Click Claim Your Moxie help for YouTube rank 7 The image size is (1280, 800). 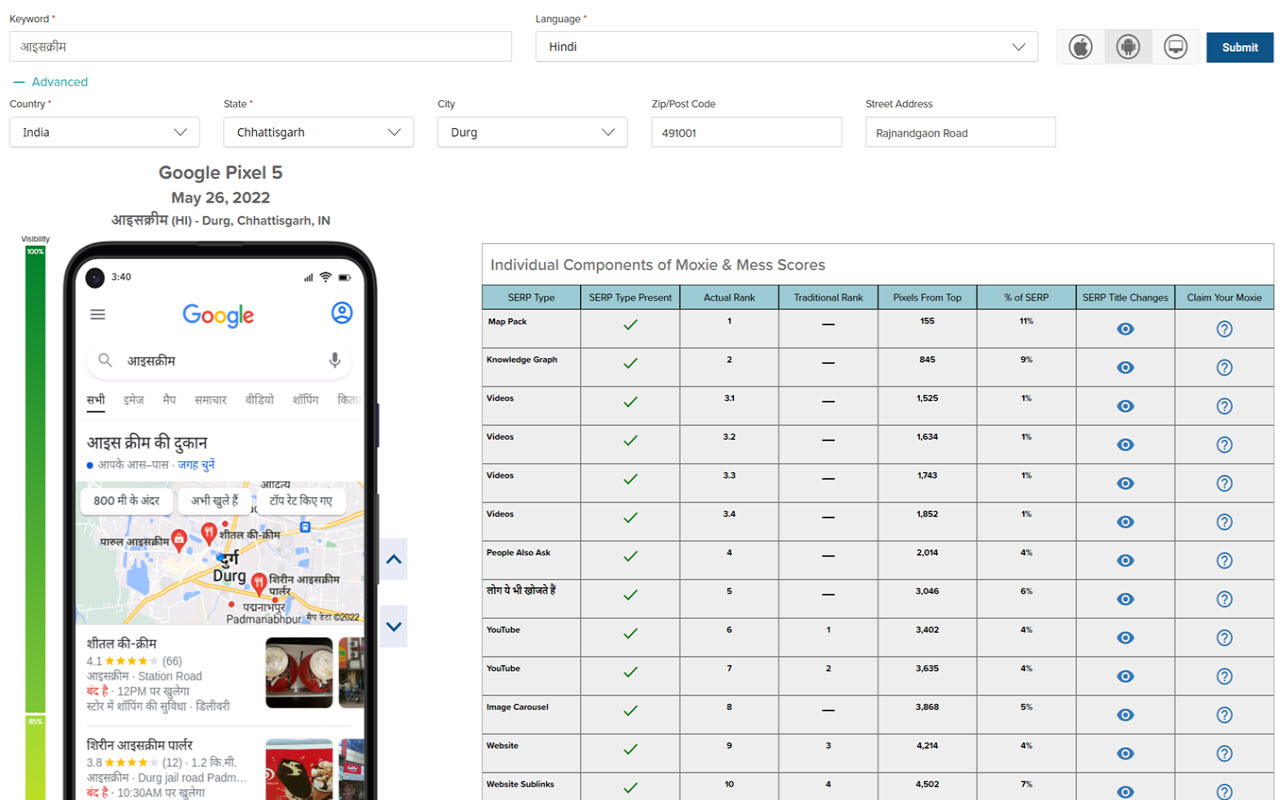tap(1224, 676)
